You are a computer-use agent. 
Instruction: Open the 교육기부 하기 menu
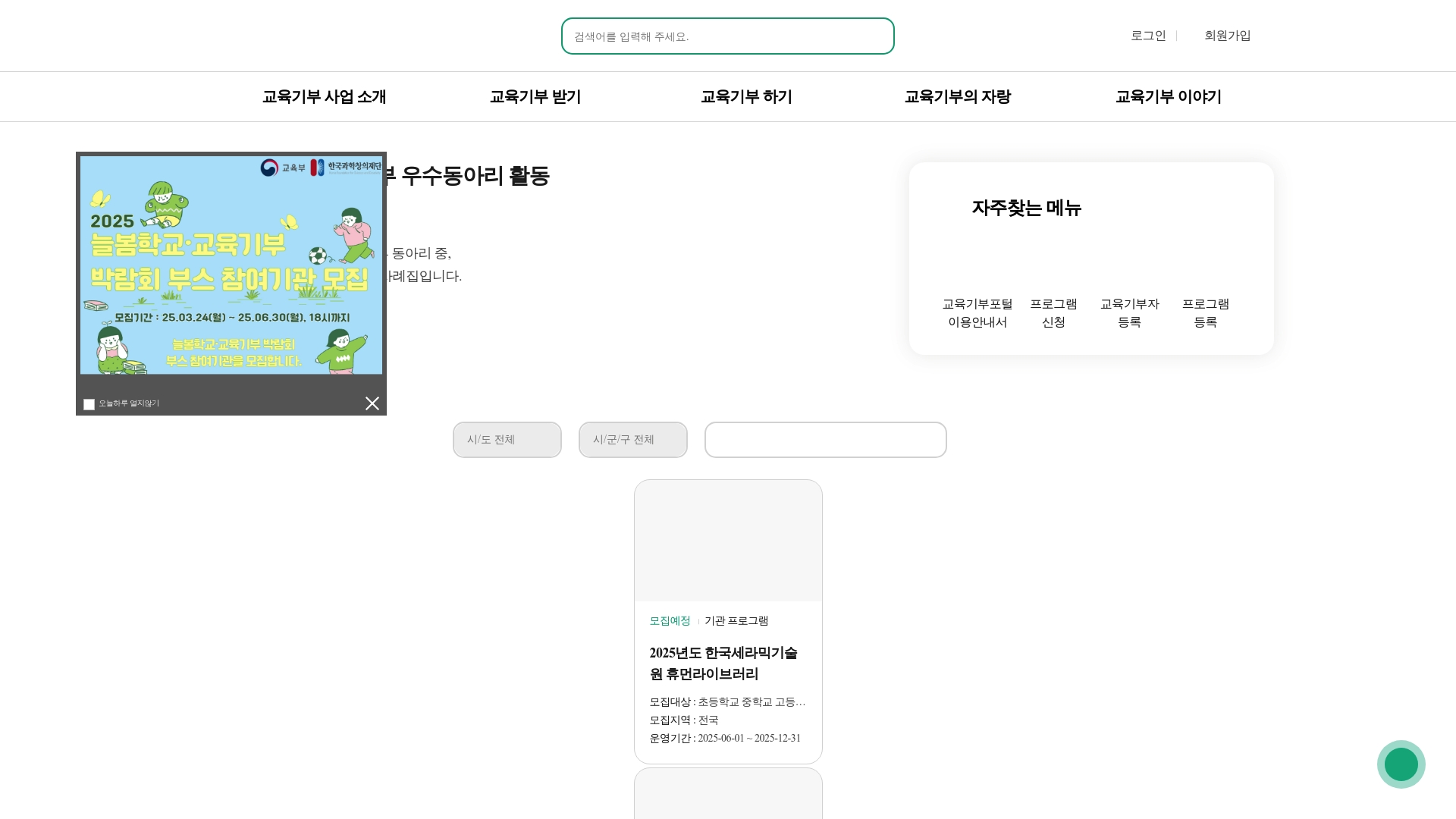746,97
